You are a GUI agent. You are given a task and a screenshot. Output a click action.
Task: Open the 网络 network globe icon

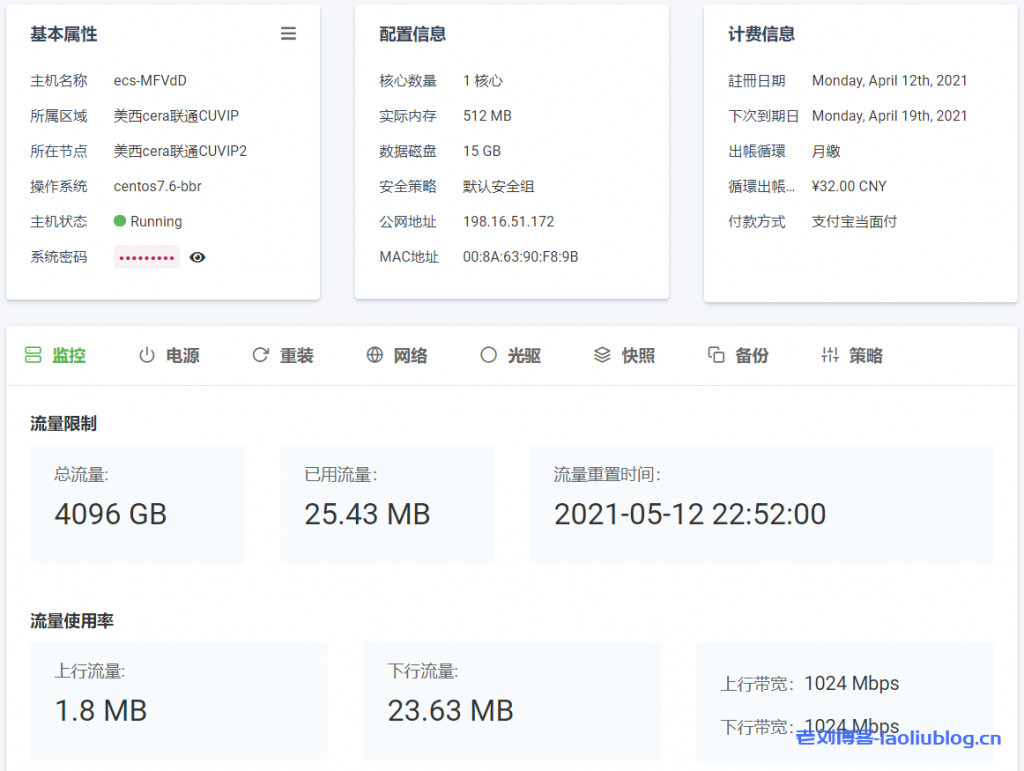click(x=374, y=354)
